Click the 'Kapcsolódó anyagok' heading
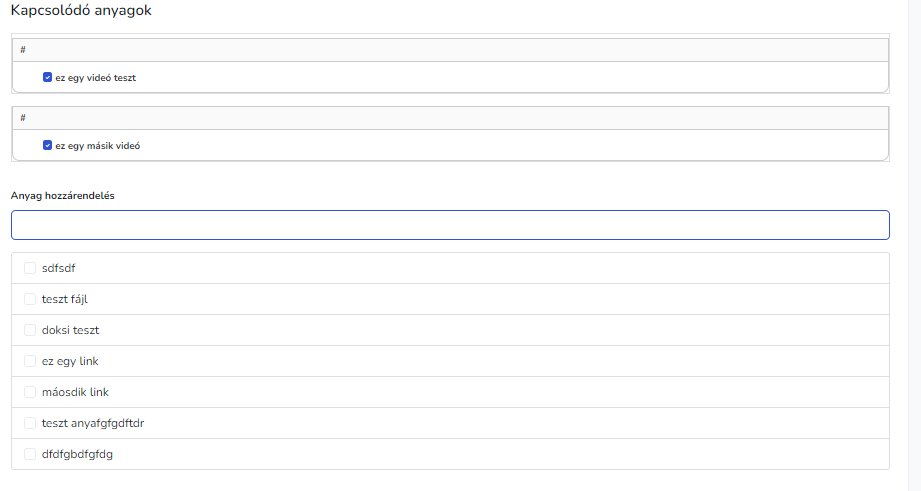Image resolution: width=921 pixels, height=491 pixels. coord(82,10)
